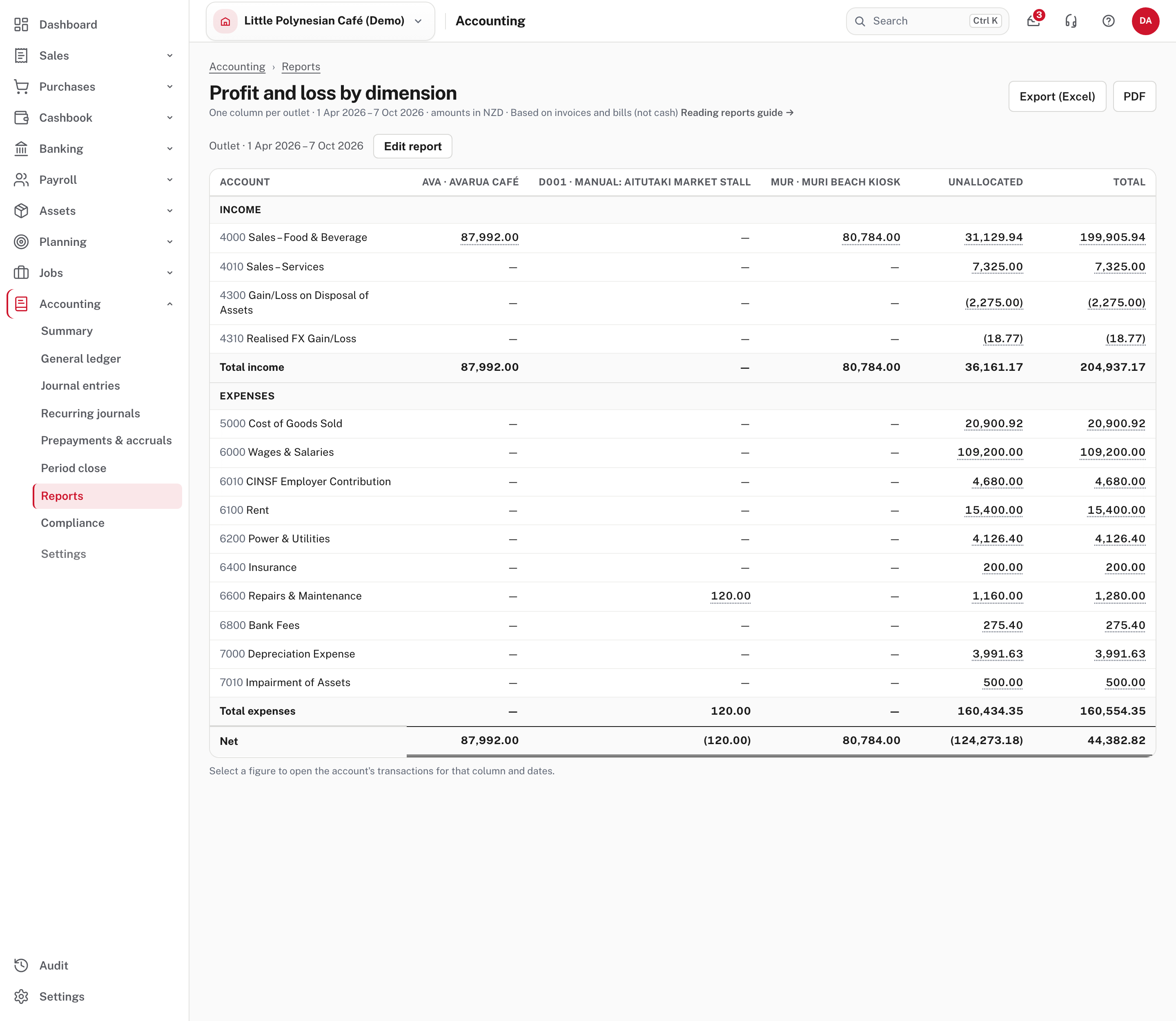This screenshot has width=1176, height=1021.
Task: Click the Sales receipt icon
Action: [x=21, y=56]
